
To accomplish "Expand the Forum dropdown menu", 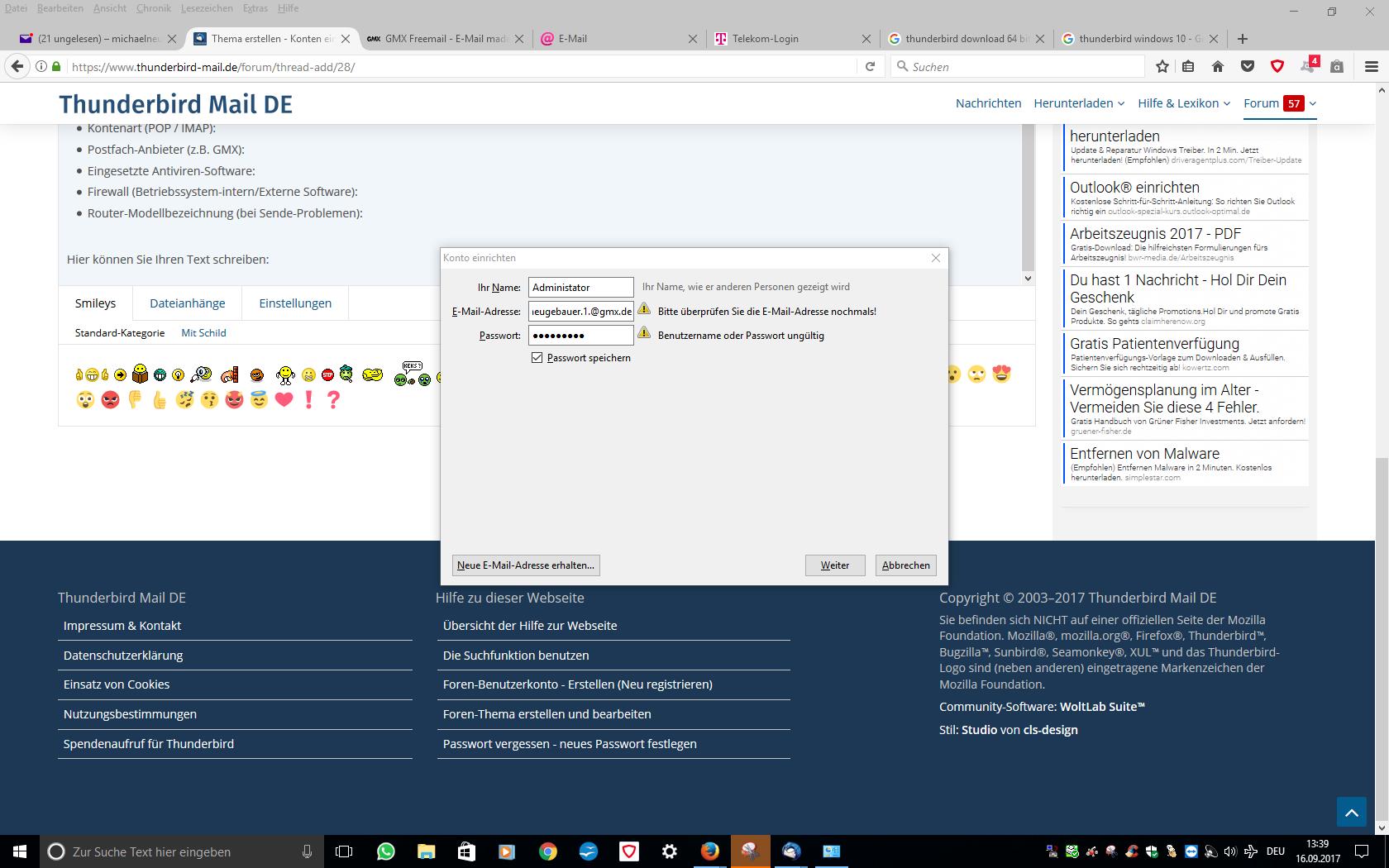I will [1280, 103].
